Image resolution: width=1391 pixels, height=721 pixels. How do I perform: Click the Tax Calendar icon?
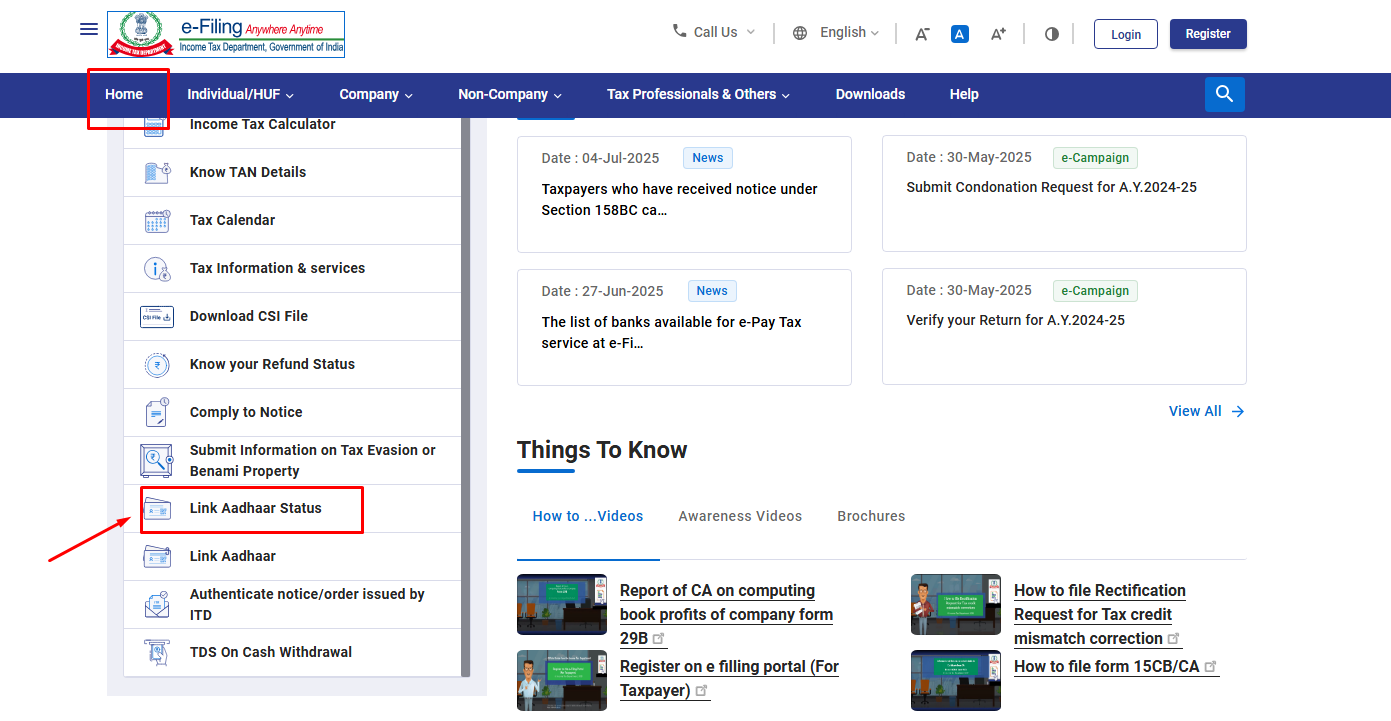click(157, 220)
